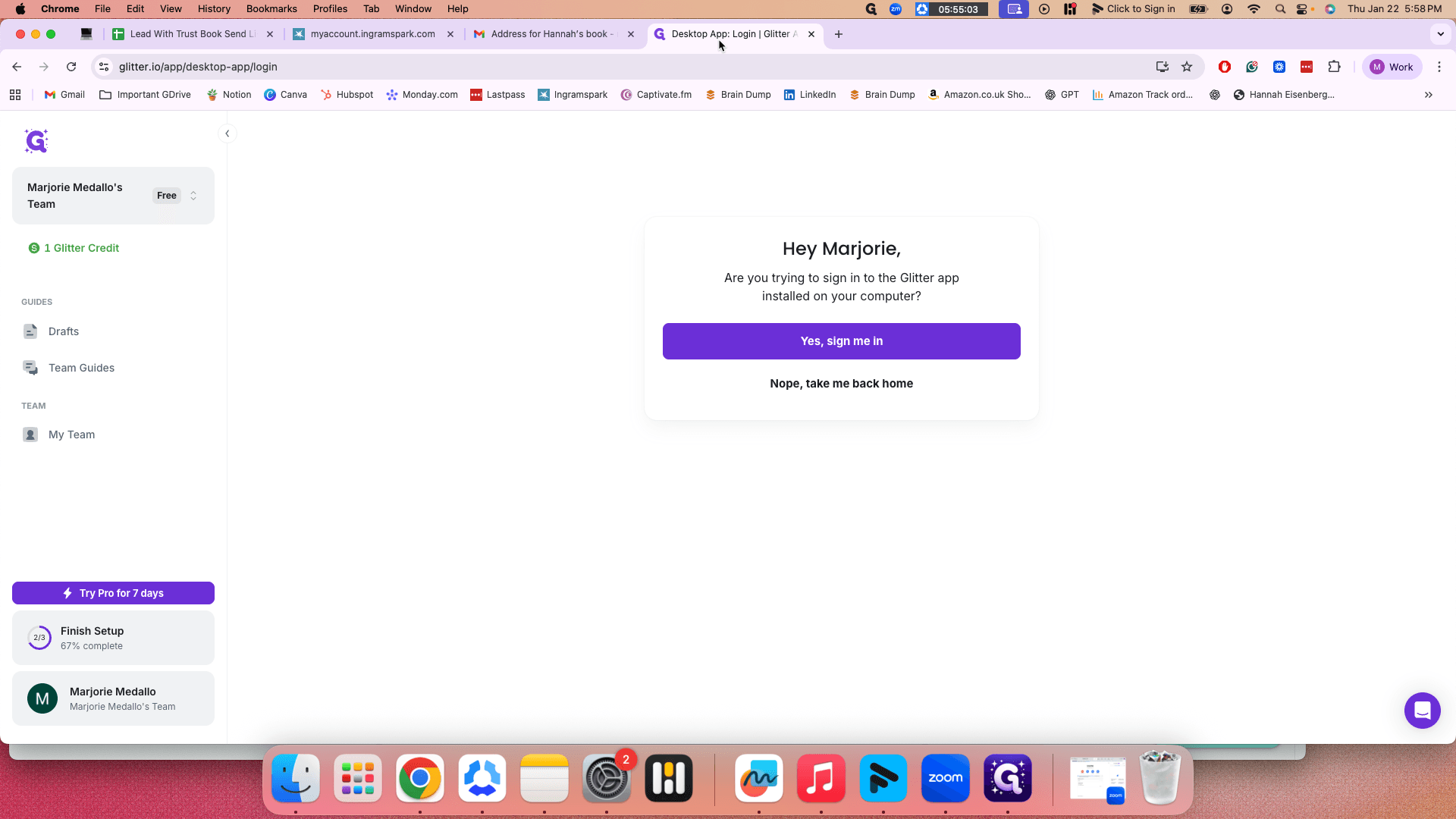The image size is (1456, 819).
Task: Bookmark this page with star icon
Action: (x=1187, y=67)
